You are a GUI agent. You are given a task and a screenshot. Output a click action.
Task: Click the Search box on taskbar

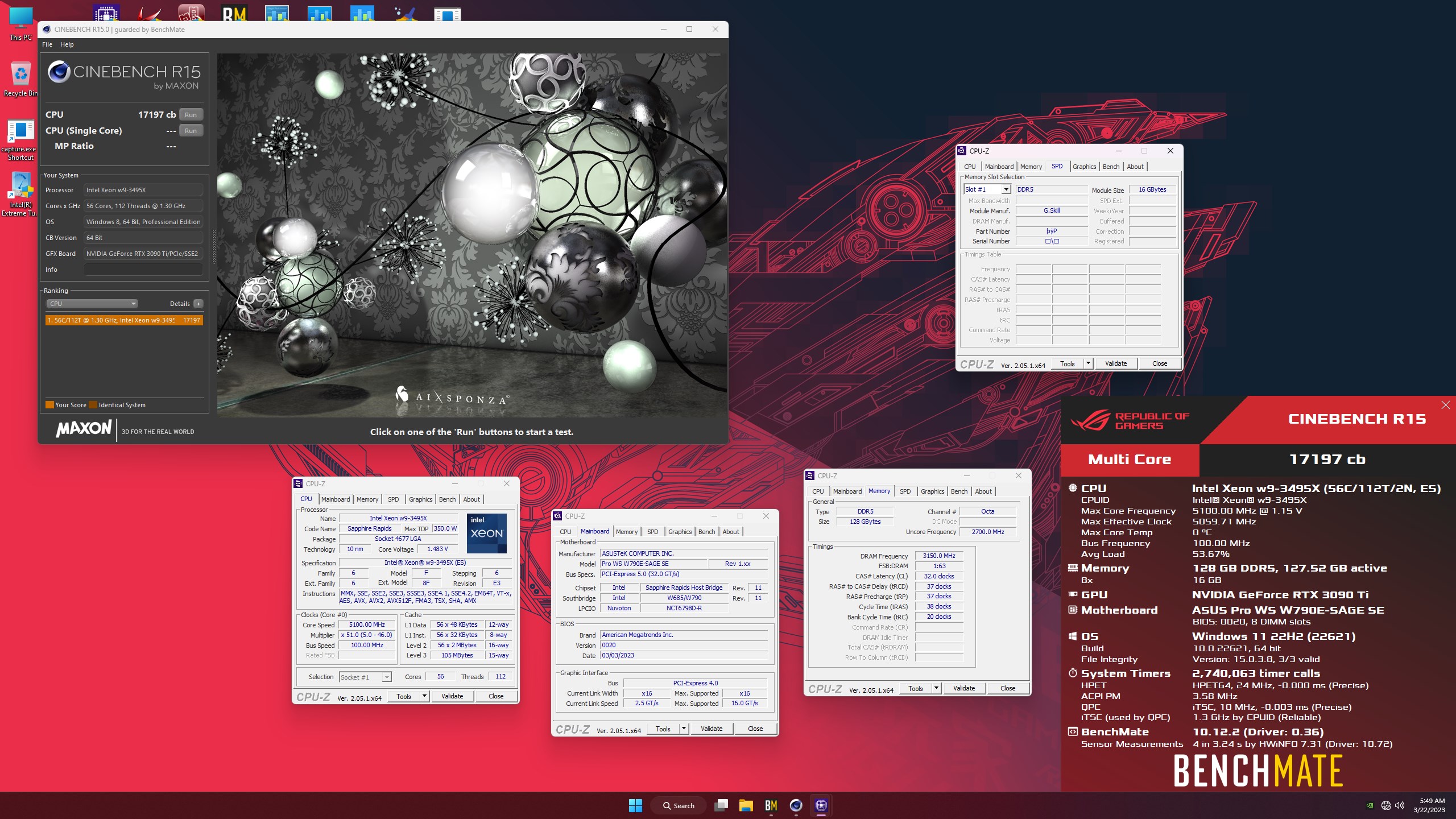(679, 805)
